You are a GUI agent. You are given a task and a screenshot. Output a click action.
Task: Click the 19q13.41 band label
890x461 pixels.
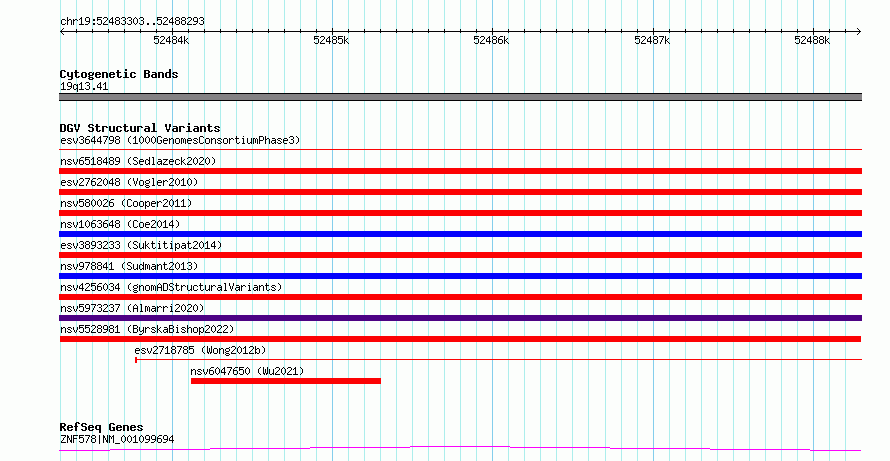click(x=84, y=86)
